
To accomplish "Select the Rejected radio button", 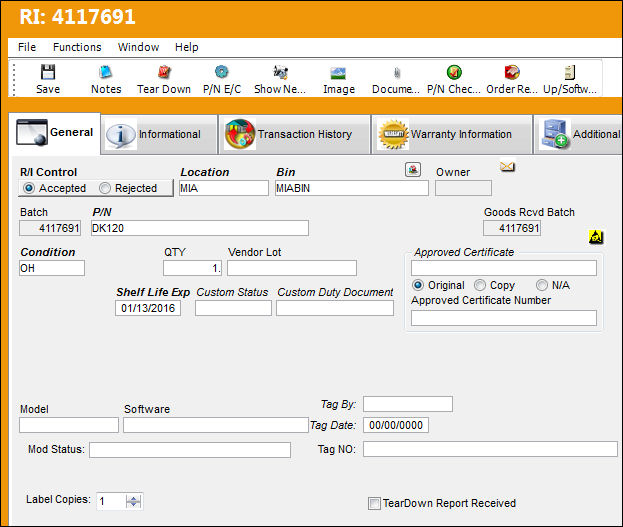I will (105, 188).
